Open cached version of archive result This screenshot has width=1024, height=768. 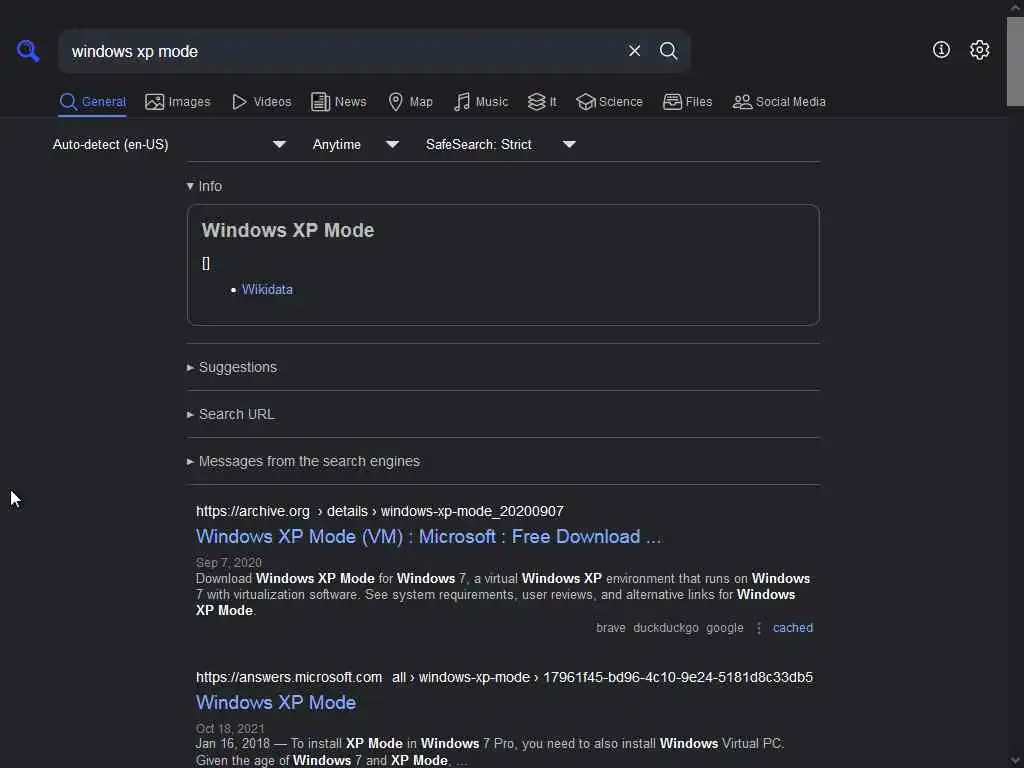[x=793, y=628]
